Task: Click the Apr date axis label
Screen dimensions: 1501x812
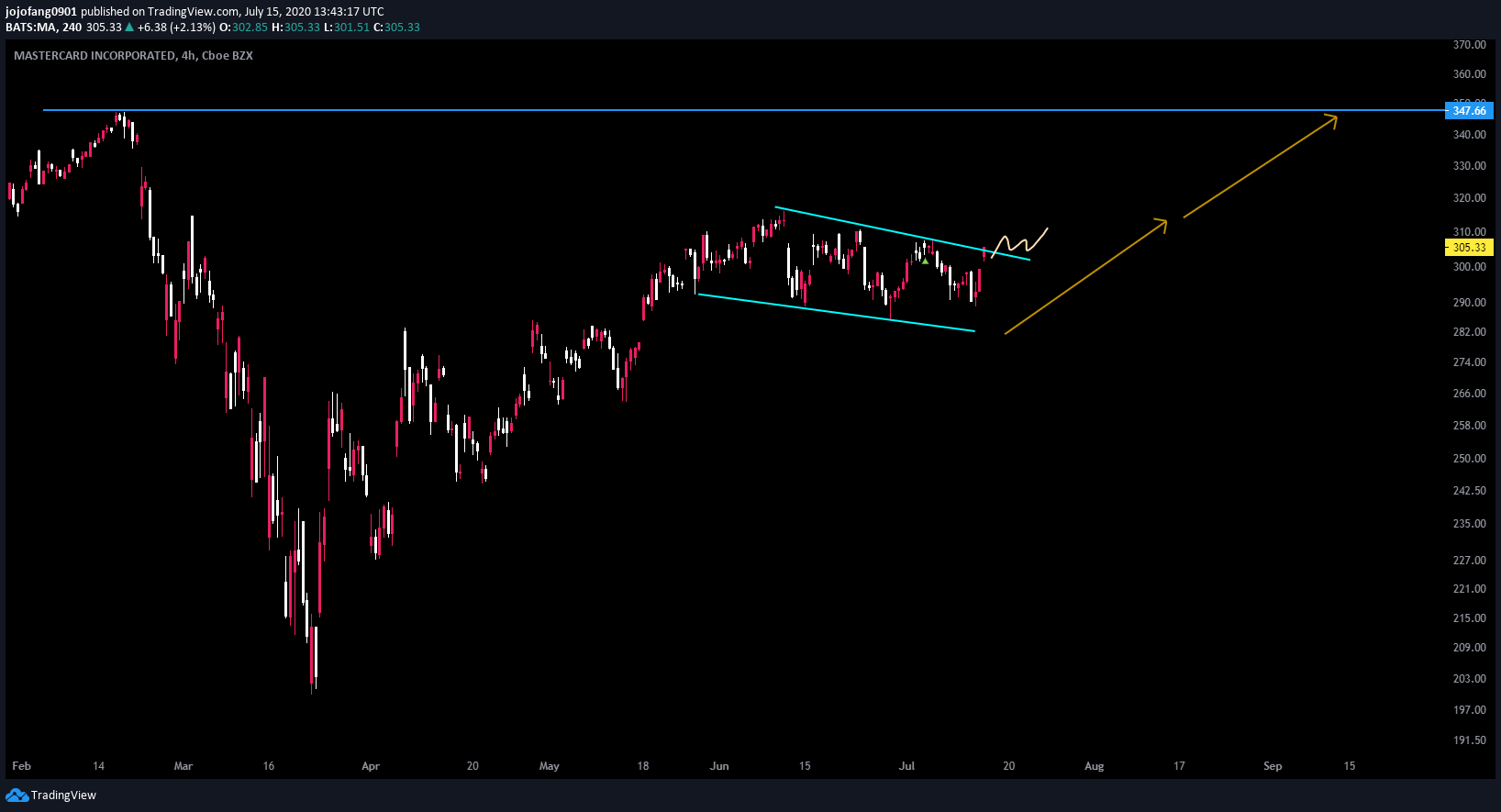Action: pos(371,765)
